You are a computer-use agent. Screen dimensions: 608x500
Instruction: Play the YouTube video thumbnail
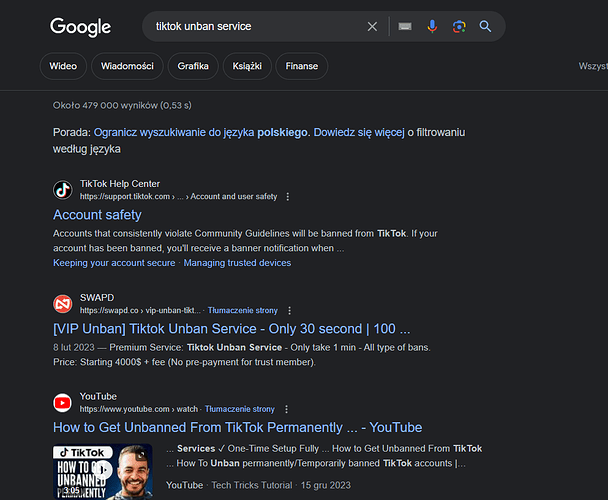coord(102,471)
